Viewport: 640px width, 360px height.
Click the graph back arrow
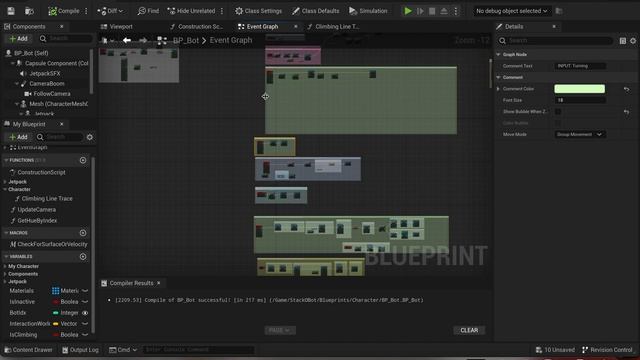click(x=127, y=40)
